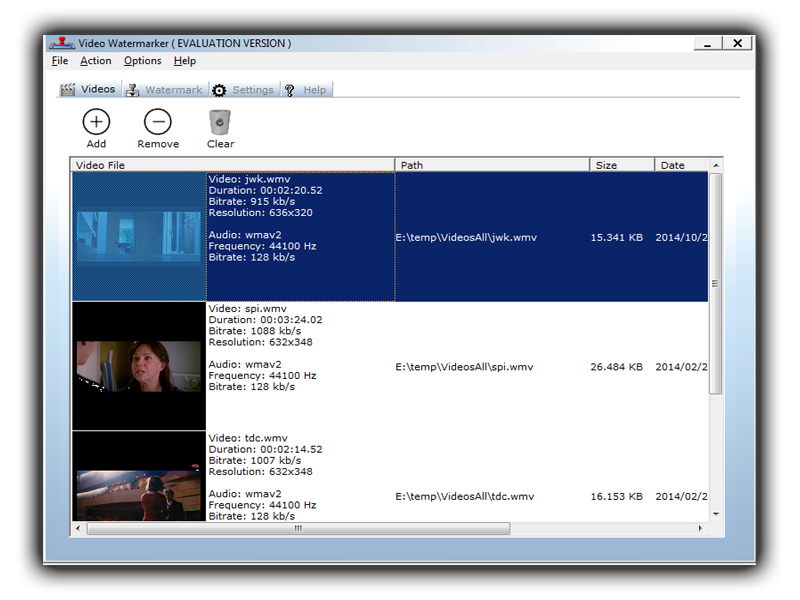Click the Remove video minus icon

pos(158,122)
